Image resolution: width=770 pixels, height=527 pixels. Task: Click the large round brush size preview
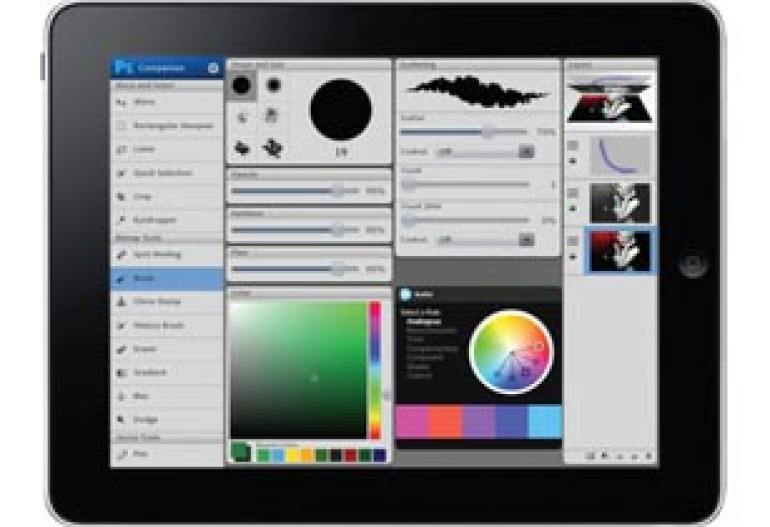point(341,110)
